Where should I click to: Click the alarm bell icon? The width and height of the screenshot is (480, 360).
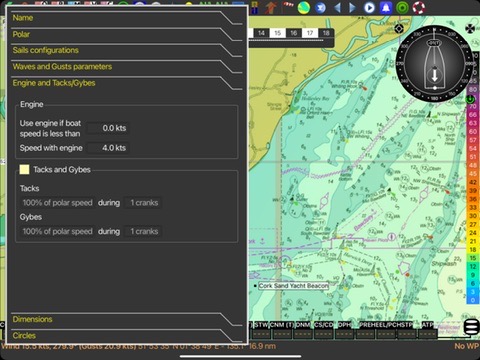coord(386,8)
